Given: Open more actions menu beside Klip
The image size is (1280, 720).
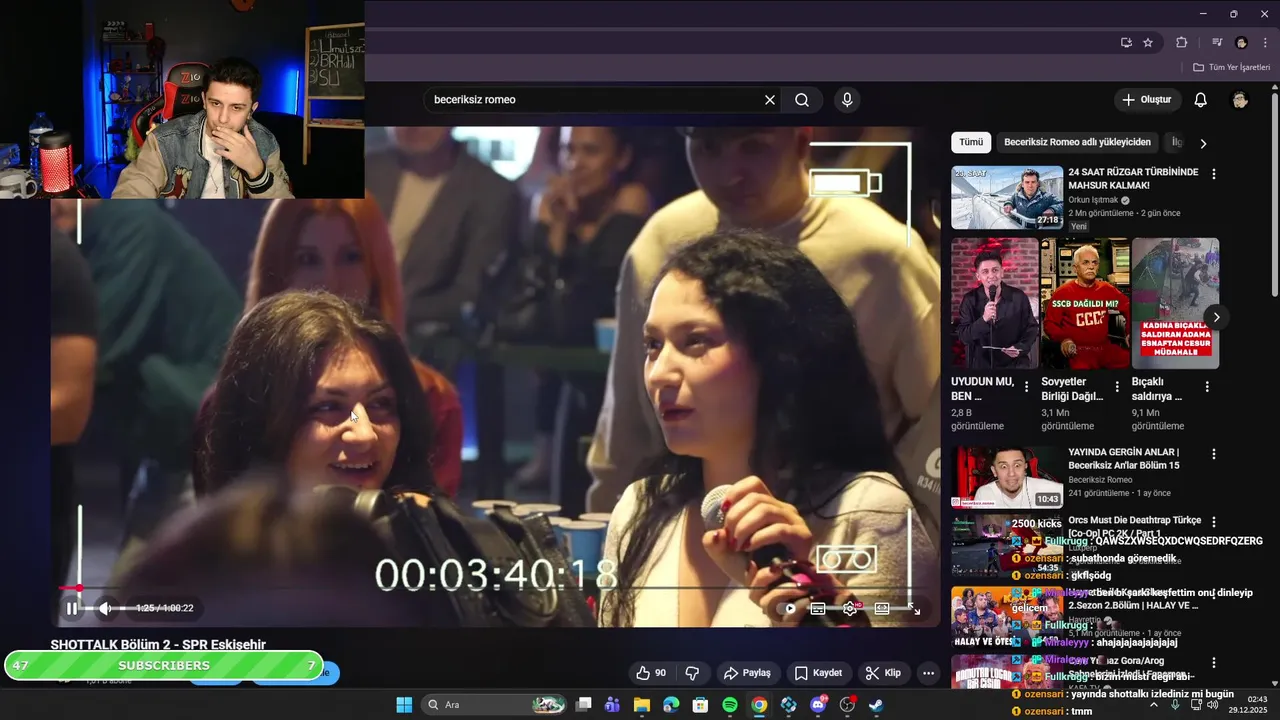Looking at the screenshot, I should pos(928,673).
